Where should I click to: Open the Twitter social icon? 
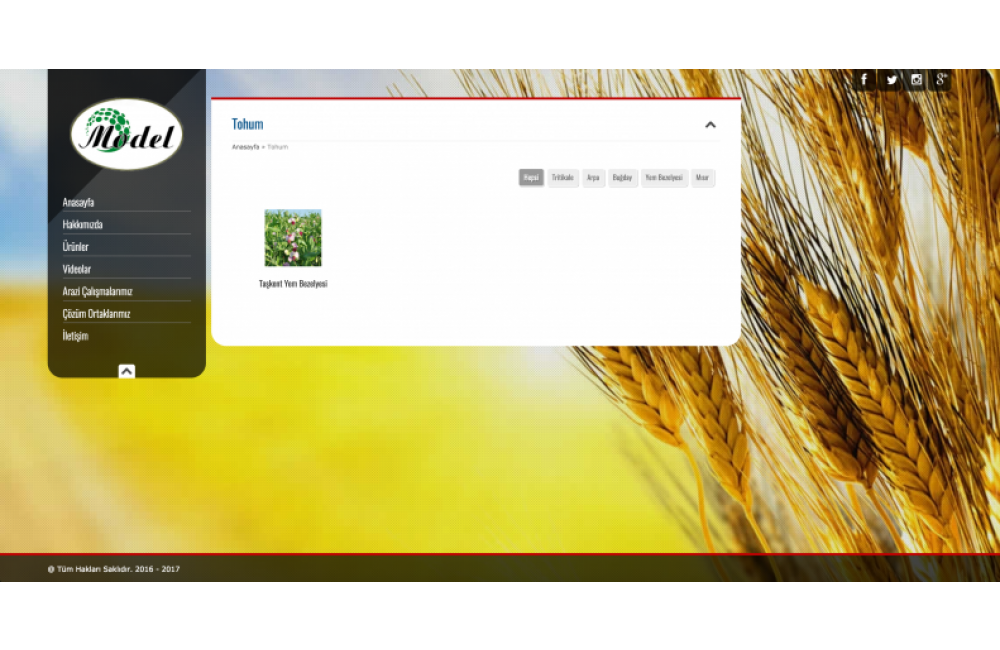pyautogui.click(x=891, y=80)
